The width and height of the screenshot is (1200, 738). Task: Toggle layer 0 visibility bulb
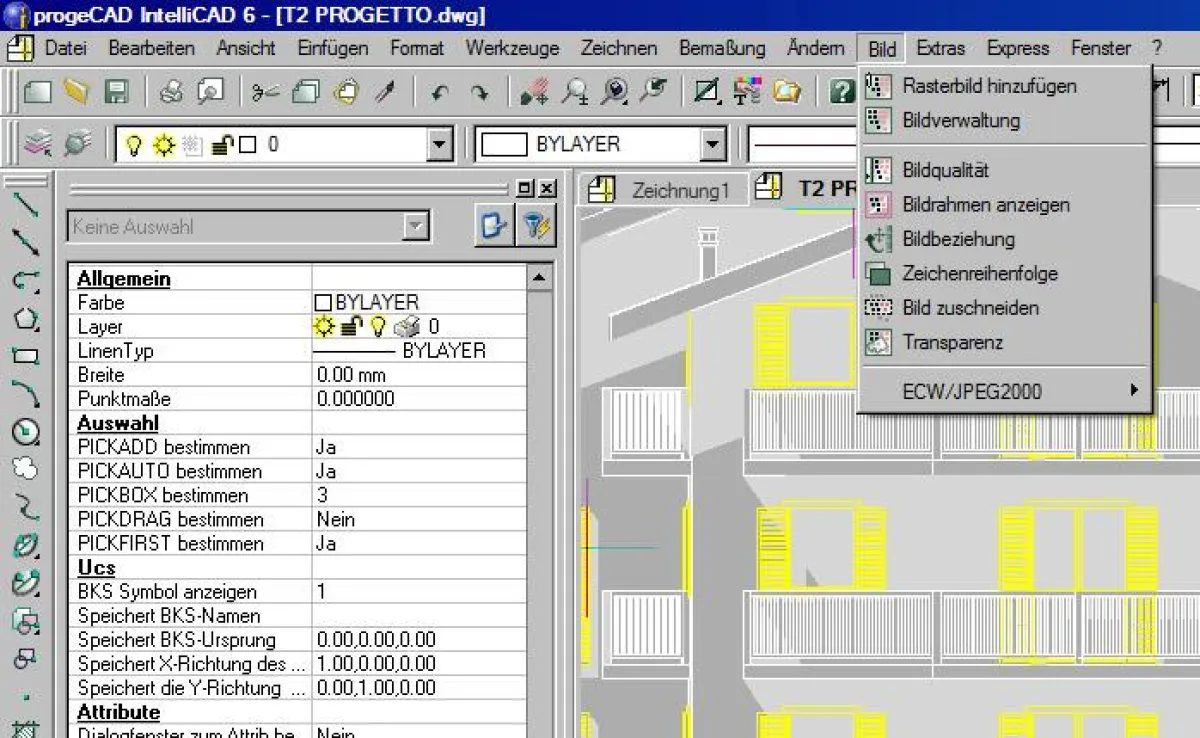pos(134,143)
